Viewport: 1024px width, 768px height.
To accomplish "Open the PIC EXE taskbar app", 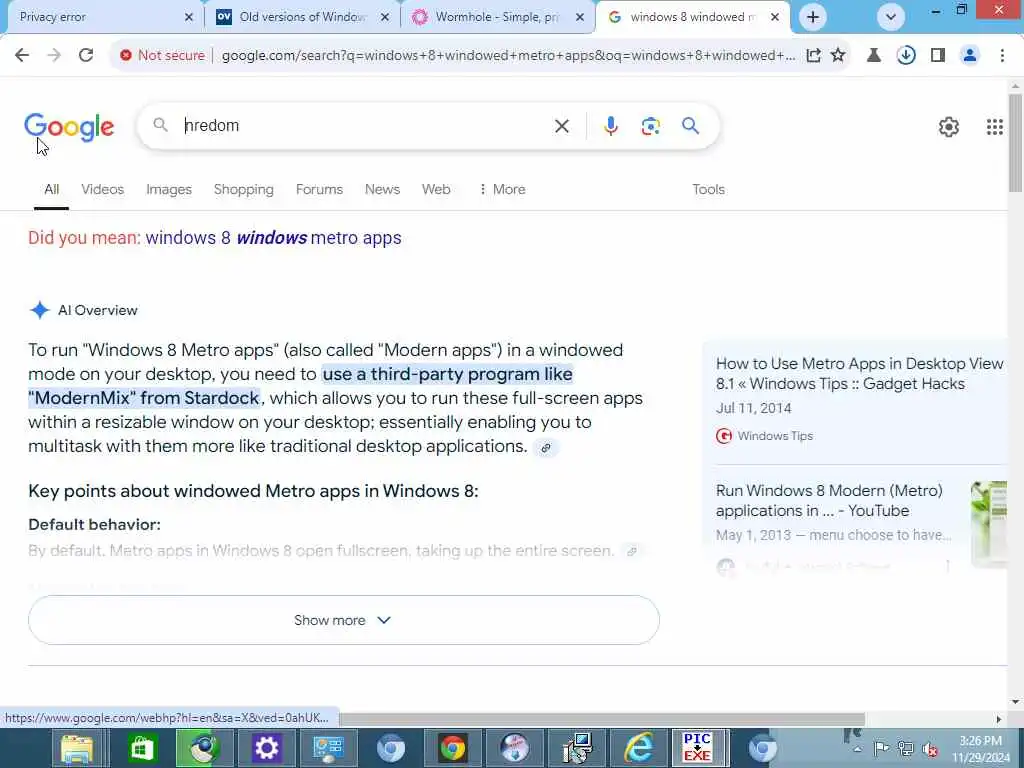I will click(x=697, y=748).
